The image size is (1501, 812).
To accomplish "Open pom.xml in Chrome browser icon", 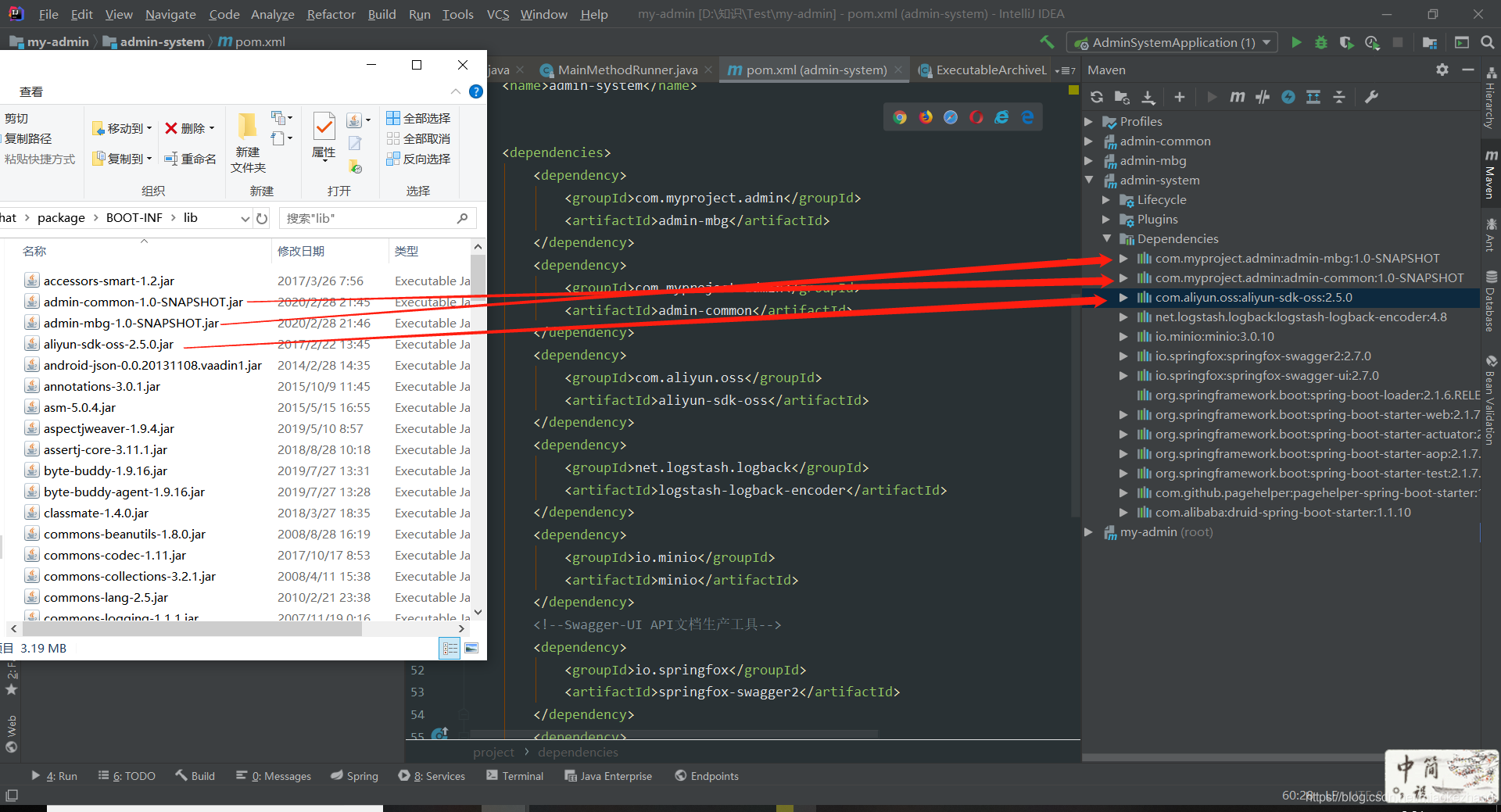I will pyautogui.click(x=900, y=117).
